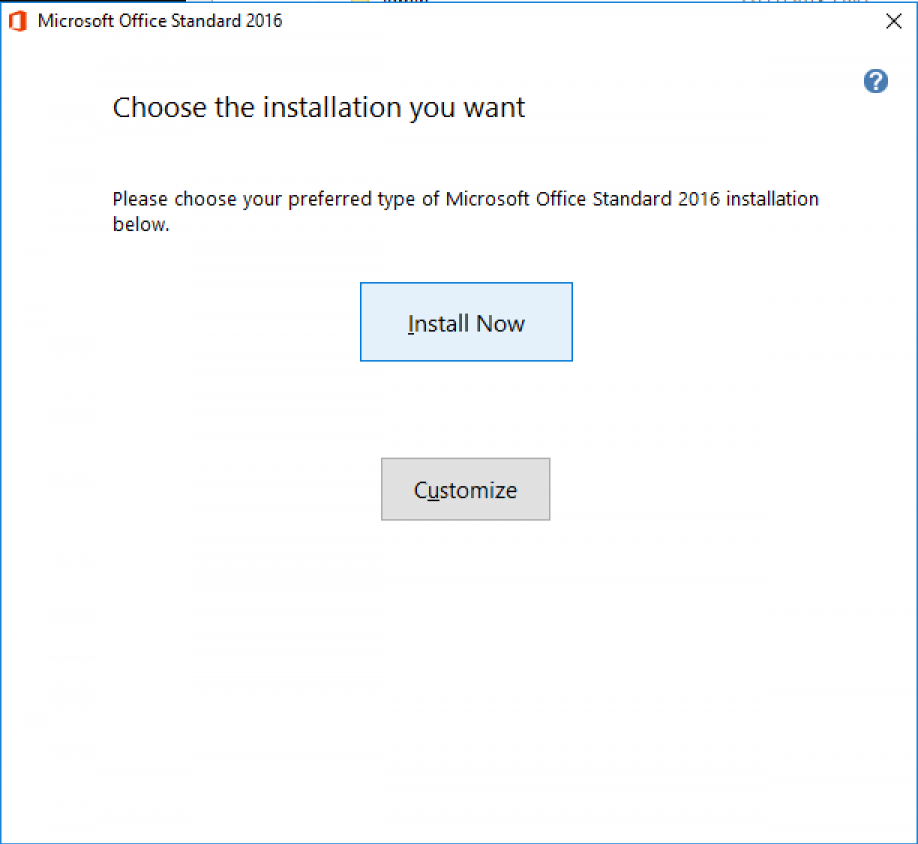
Task: Click the X at the window's corner
Action: click(x=893, y=22)
